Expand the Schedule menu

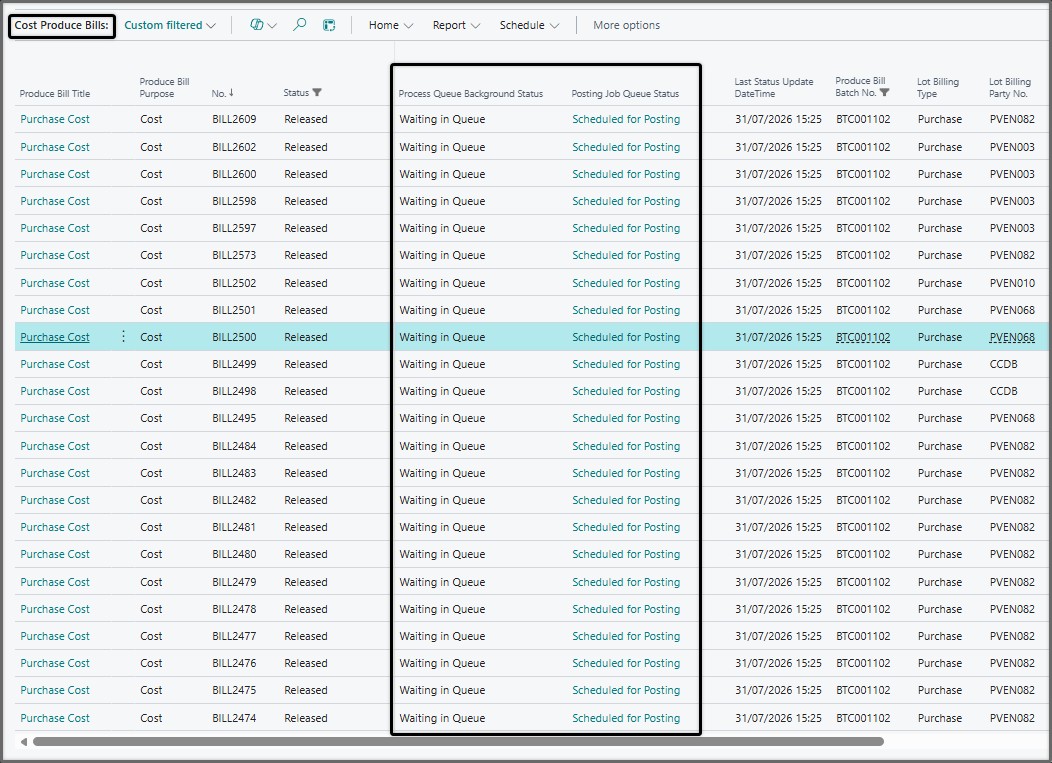[x=529, y=26]
